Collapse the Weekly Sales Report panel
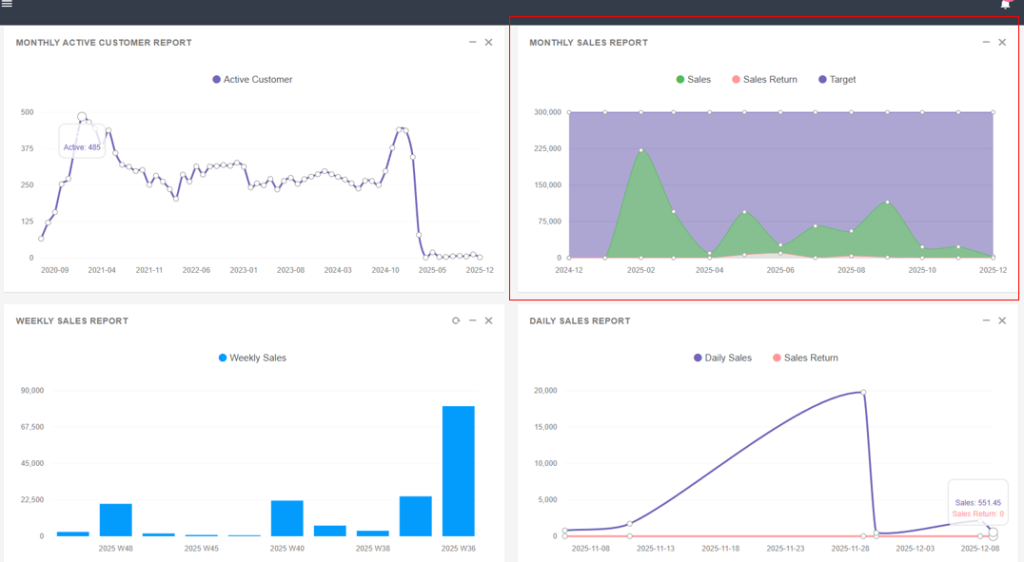The image size is (1024, 562). pos(472,321)
